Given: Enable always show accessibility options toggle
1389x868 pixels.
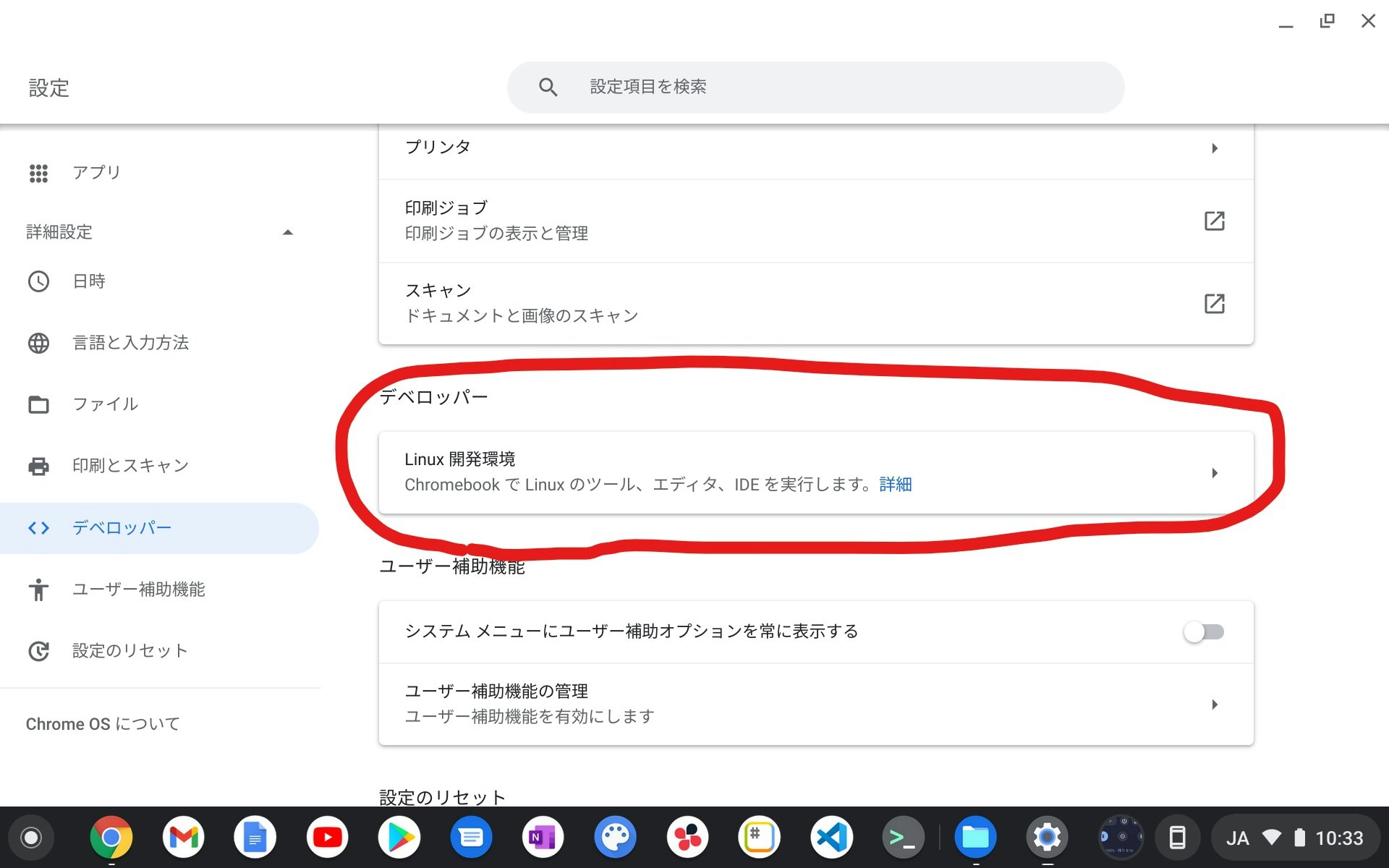Looking at the screenshot, I should click(x=1204, y=631).
